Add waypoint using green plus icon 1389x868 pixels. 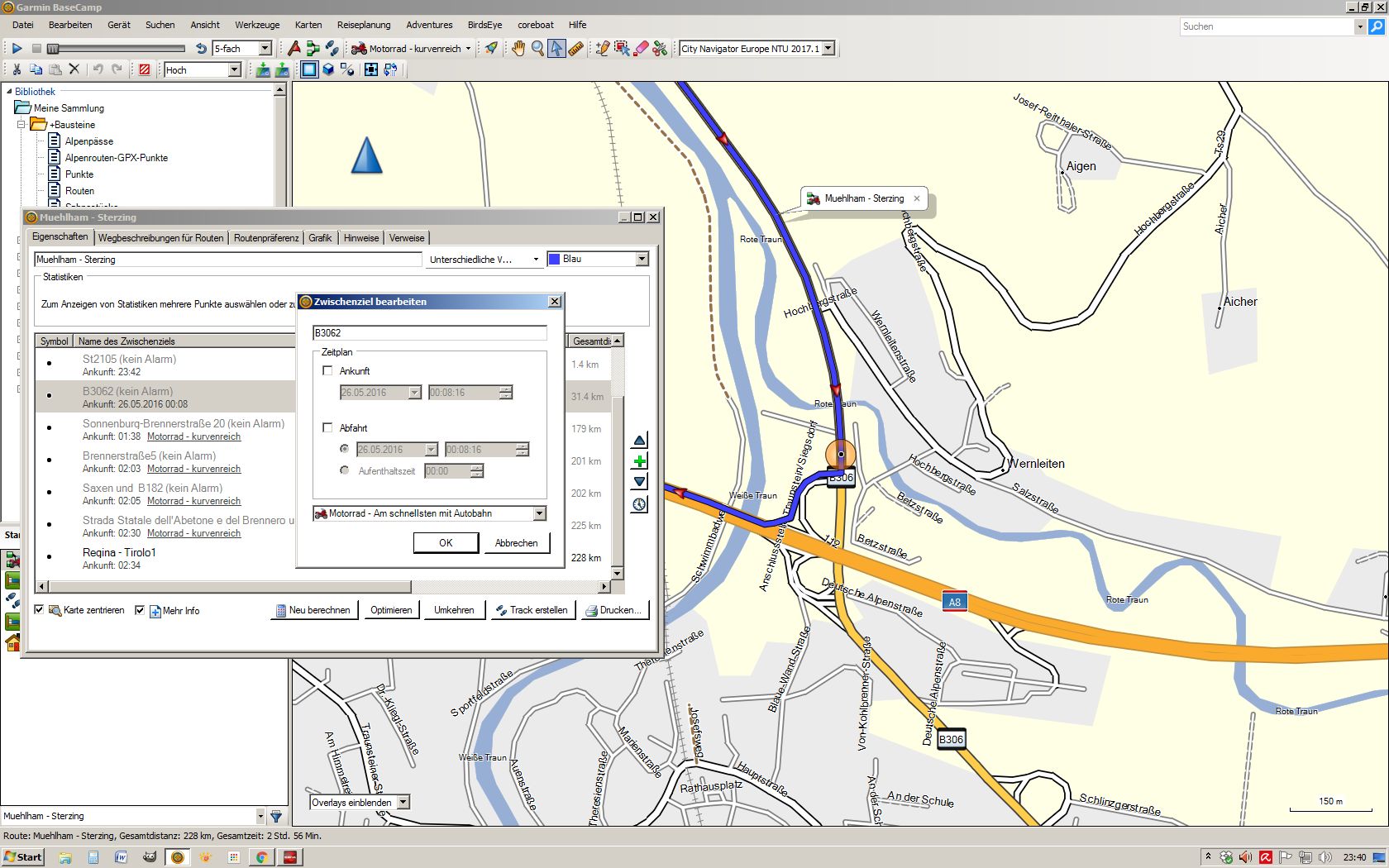point(639,461)
